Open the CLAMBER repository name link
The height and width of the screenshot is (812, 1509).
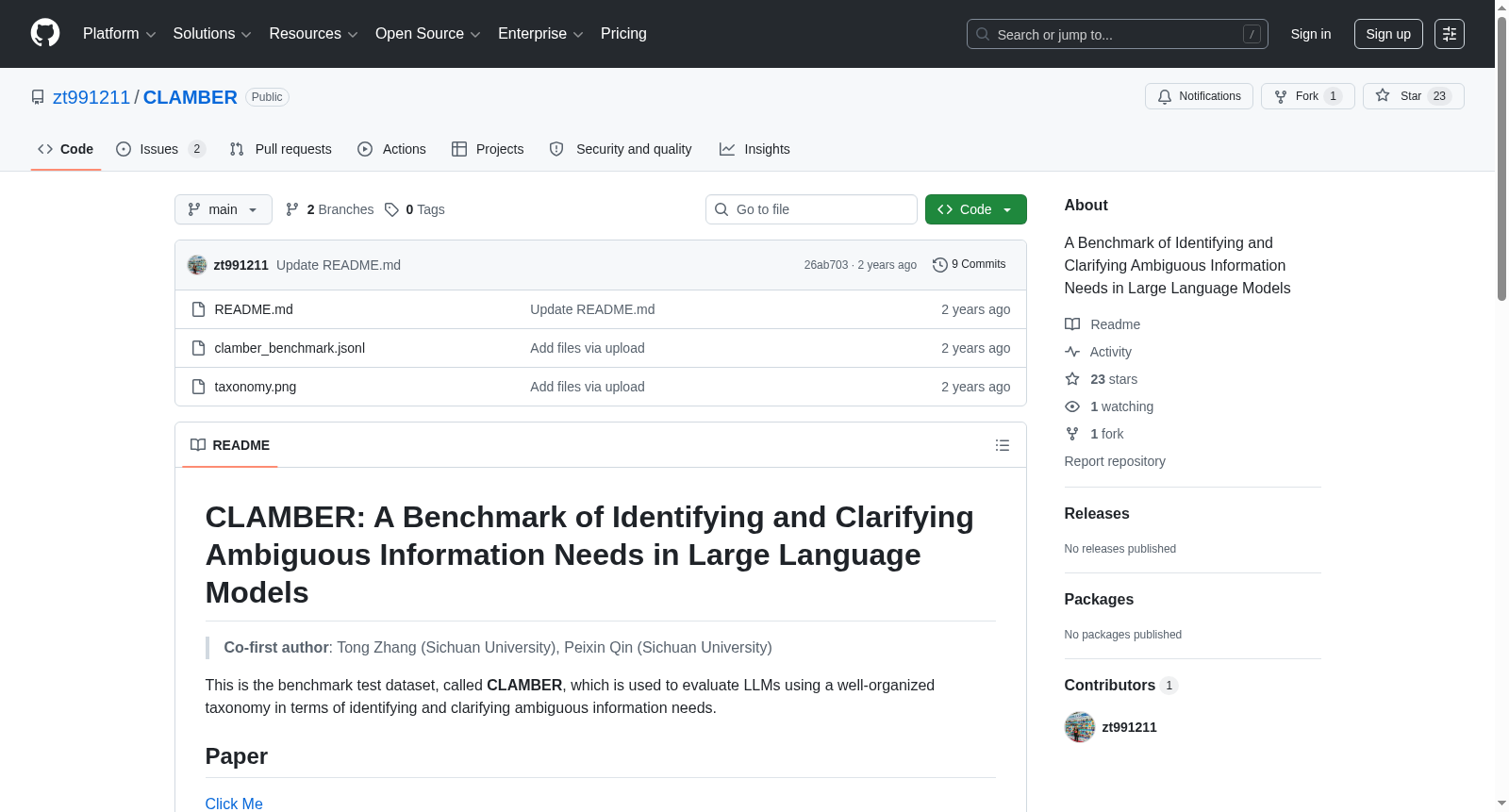[191, 97]
